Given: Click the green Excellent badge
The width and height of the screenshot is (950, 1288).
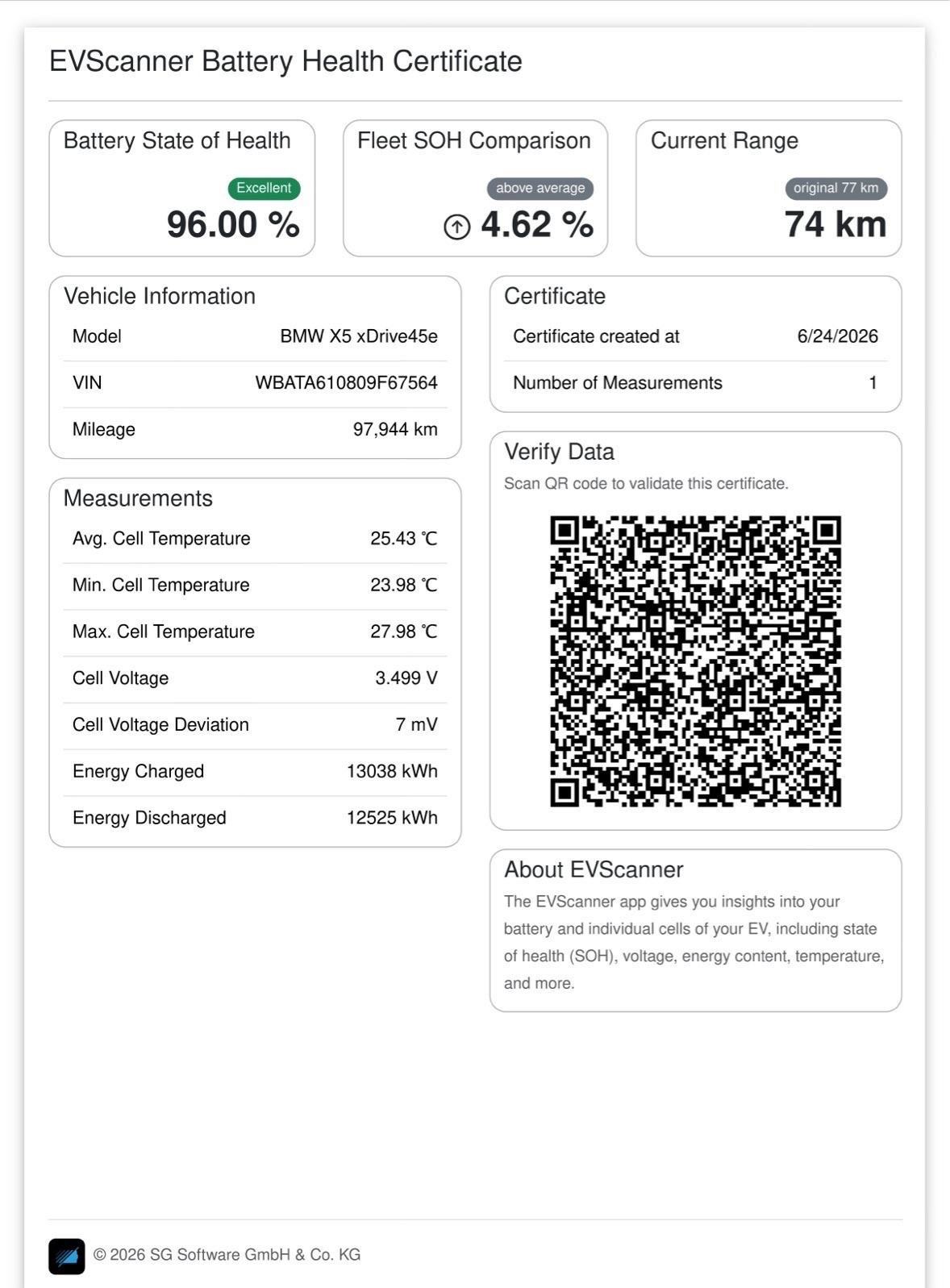Looking at the screenshot, I should pyautogui.click(x=264, y=188).
